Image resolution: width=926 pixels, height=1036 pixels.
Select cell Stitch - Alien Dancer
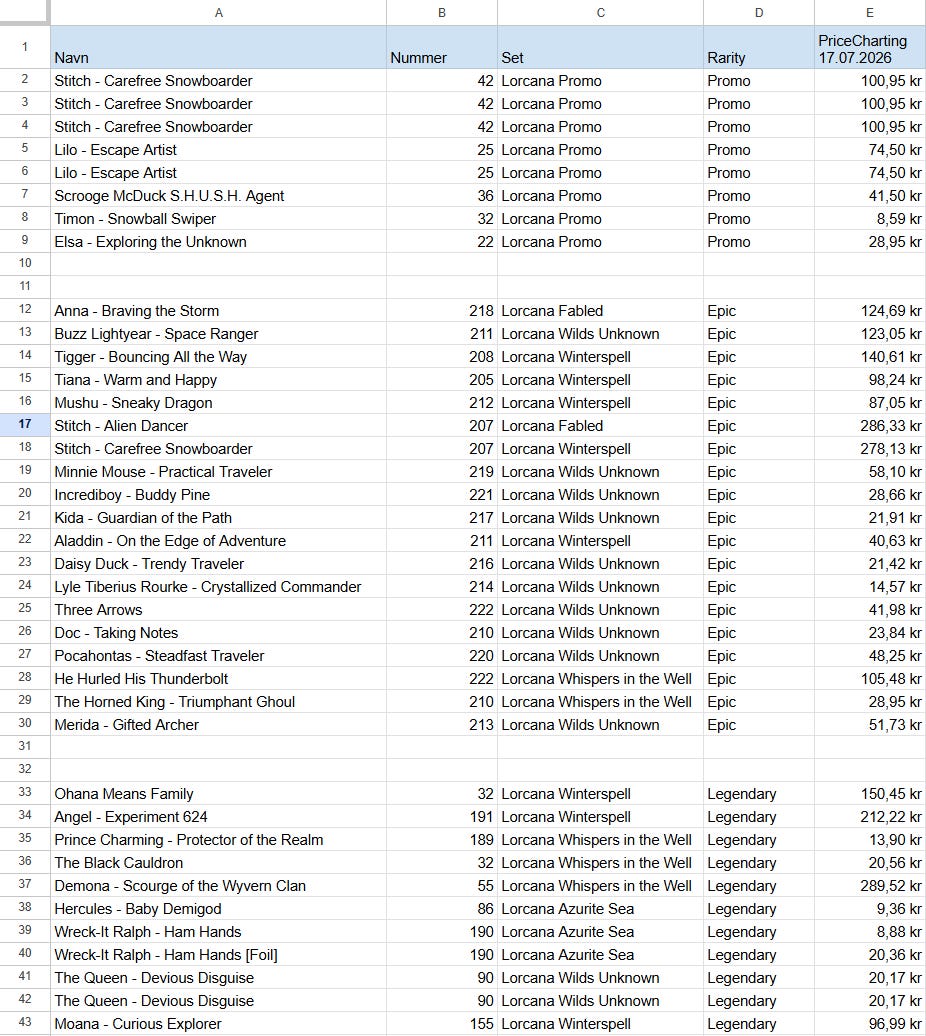(x=219, y=426)
